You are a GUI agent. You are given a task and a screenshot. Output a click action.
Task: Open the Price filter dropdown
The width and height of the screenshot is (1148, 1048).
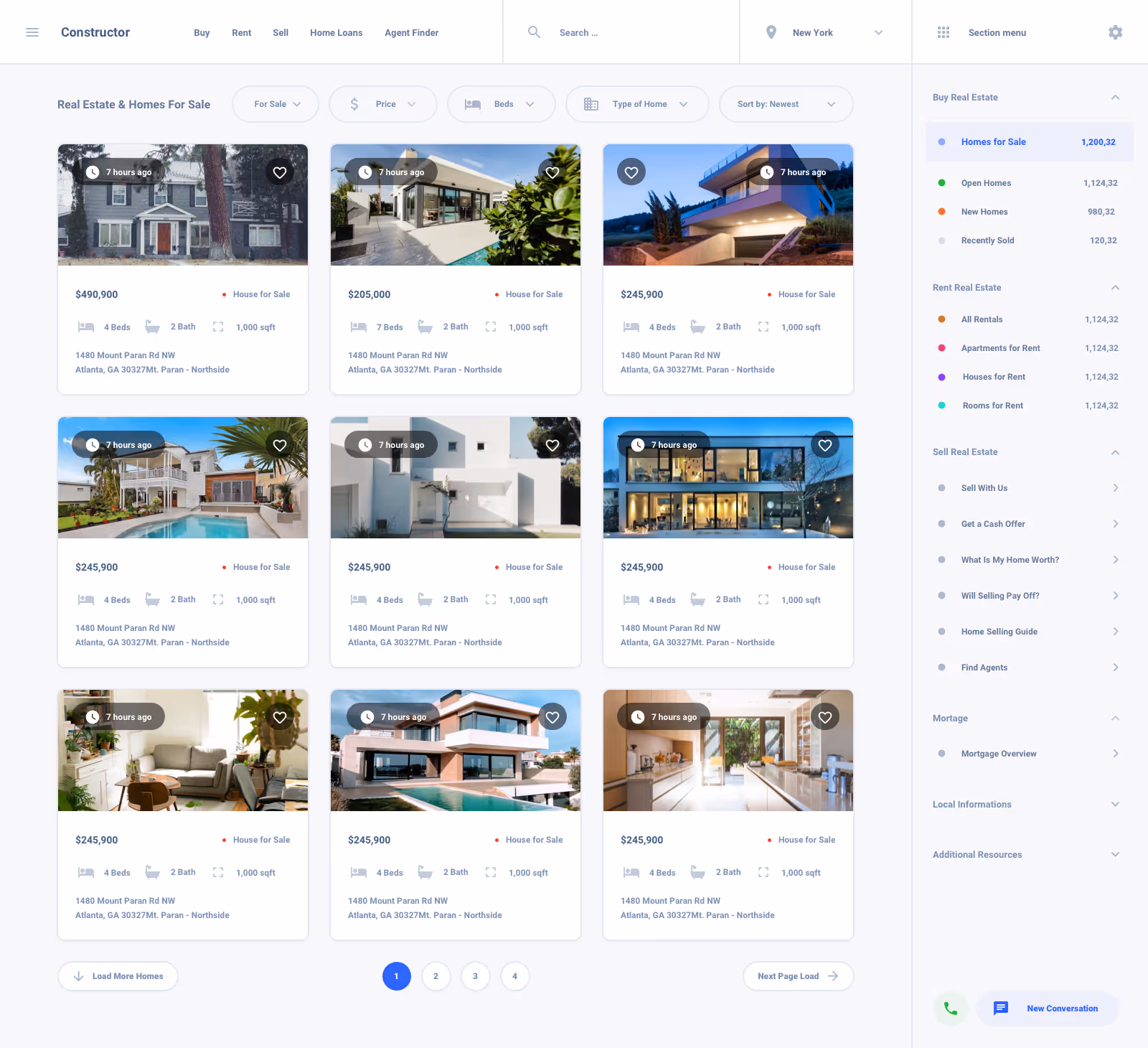click(x=383, y=104)
